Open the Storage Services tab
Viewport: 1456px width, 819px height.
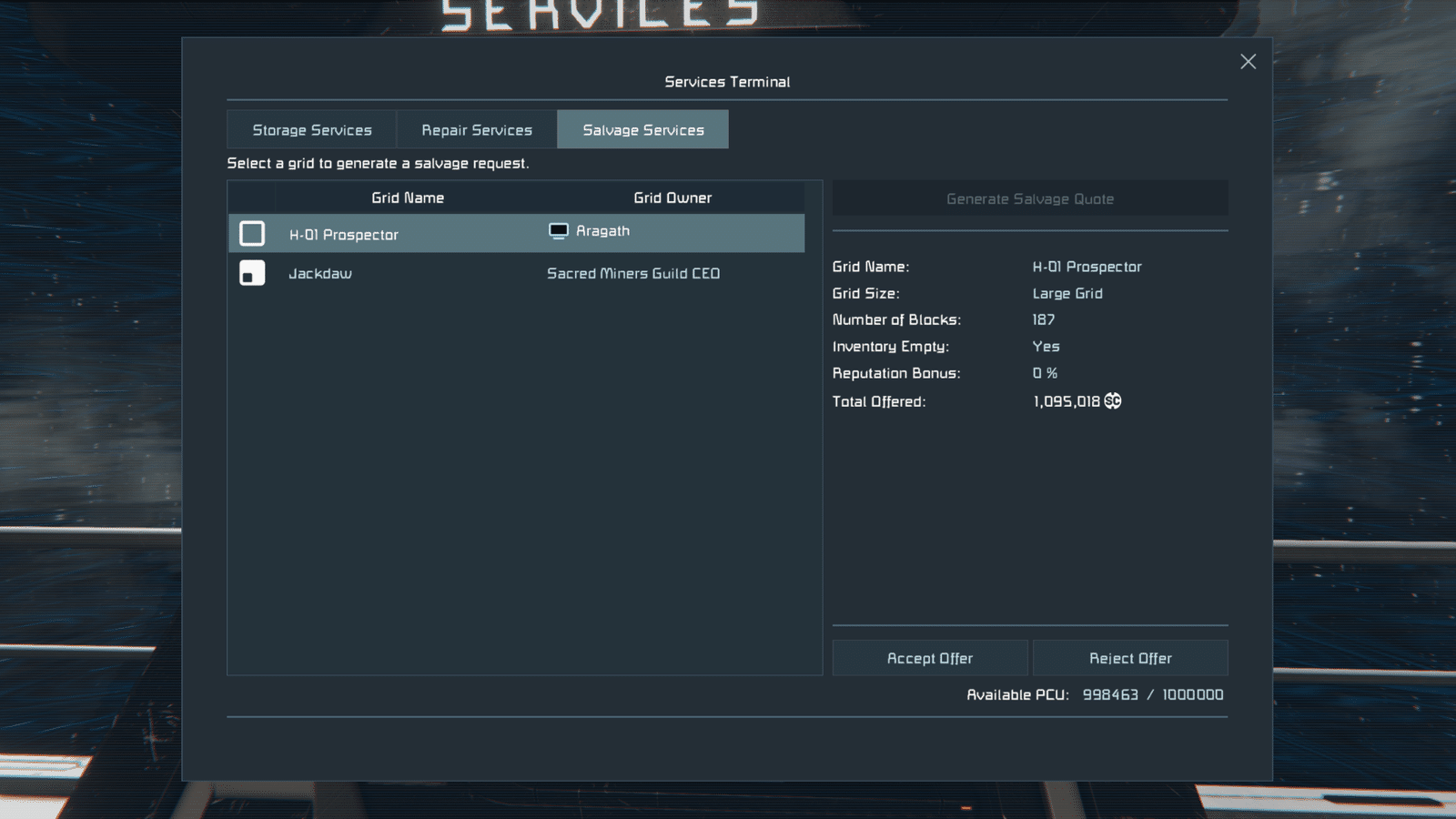tap(312, 129)
